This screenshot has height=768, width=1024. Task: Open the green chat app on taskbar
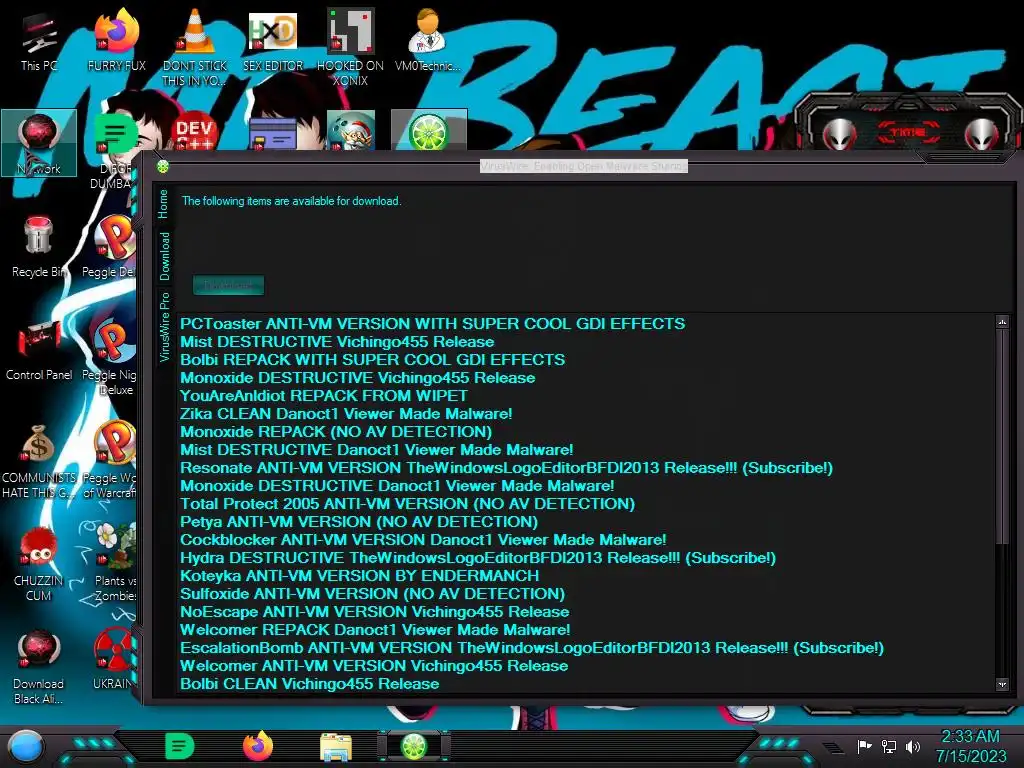coord(180,746)
